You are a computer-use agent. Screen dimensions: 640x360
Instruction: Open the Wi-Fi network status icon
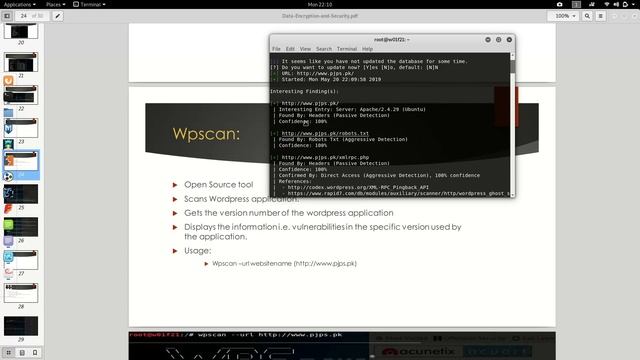[607, 4]
